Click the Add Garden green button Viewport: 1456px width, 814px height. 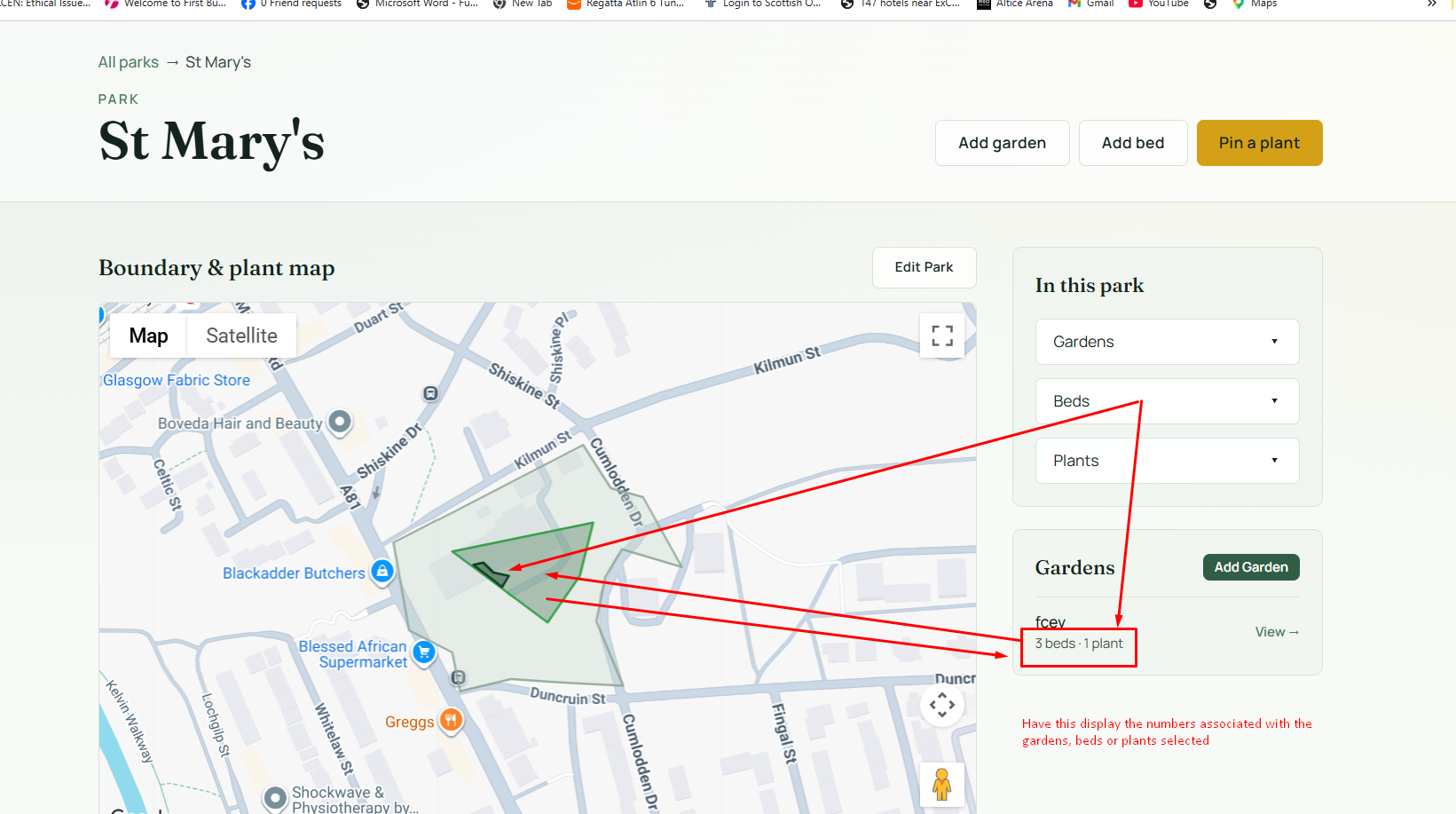point(1251,567)
